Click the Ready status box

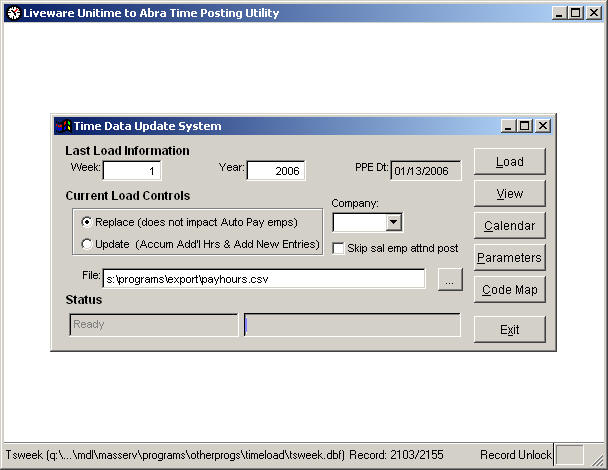pos(154,325)
